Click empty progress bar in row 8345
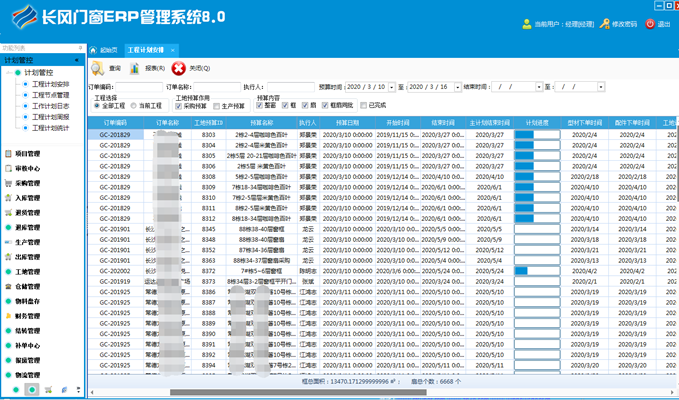 click(537, 229)
